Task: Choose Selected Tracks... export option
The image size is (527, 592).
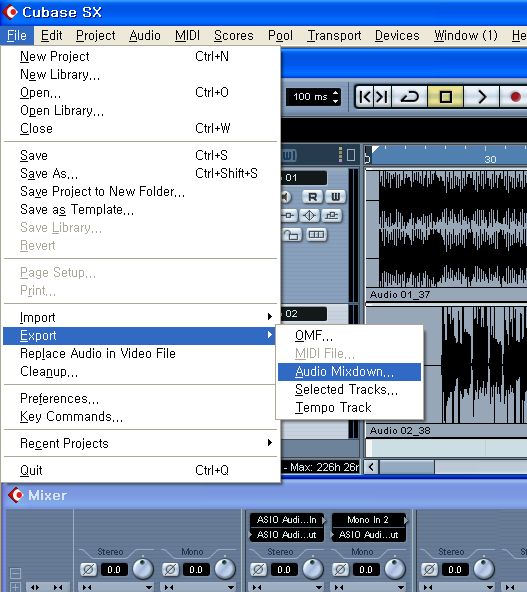Action: 349,390
